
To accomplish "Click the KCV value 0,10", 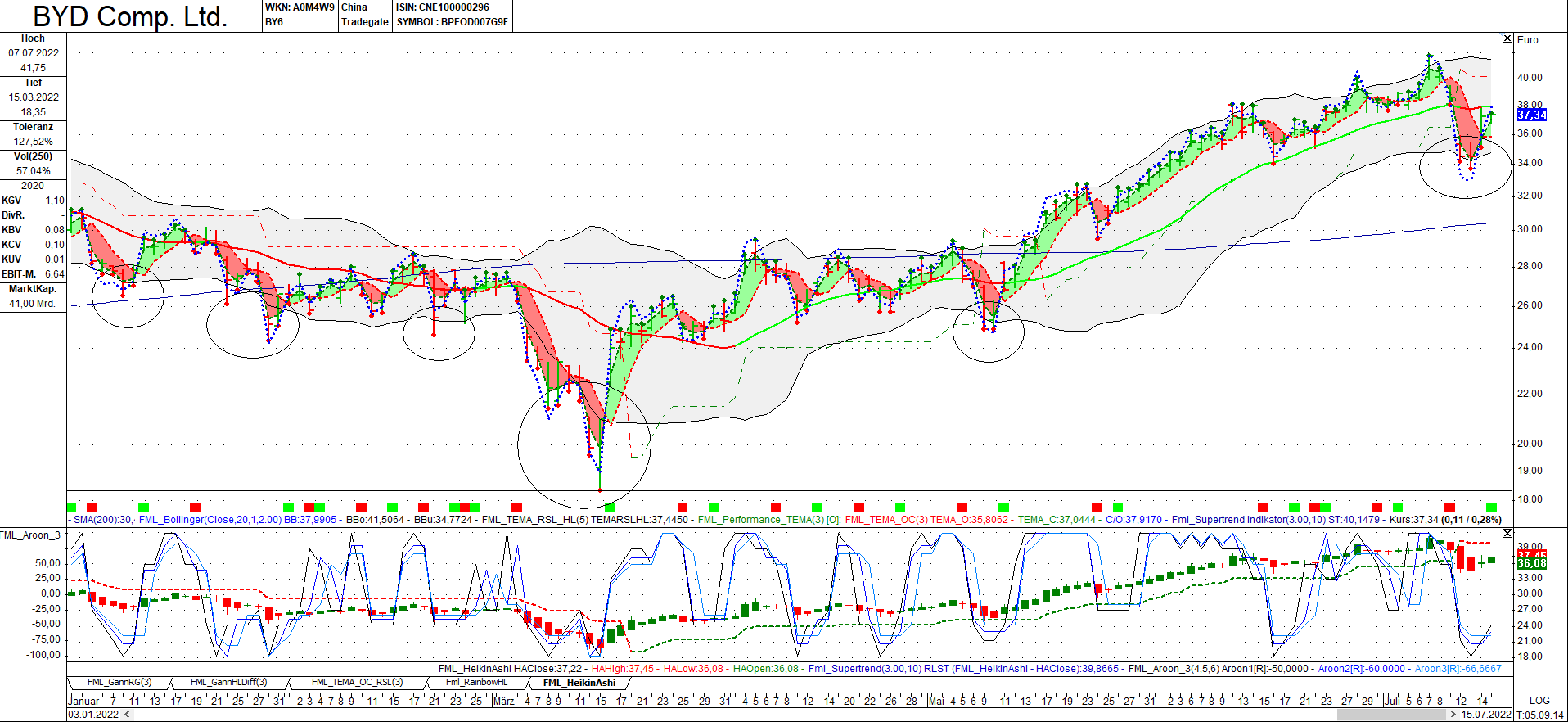I will click(55, 245).
